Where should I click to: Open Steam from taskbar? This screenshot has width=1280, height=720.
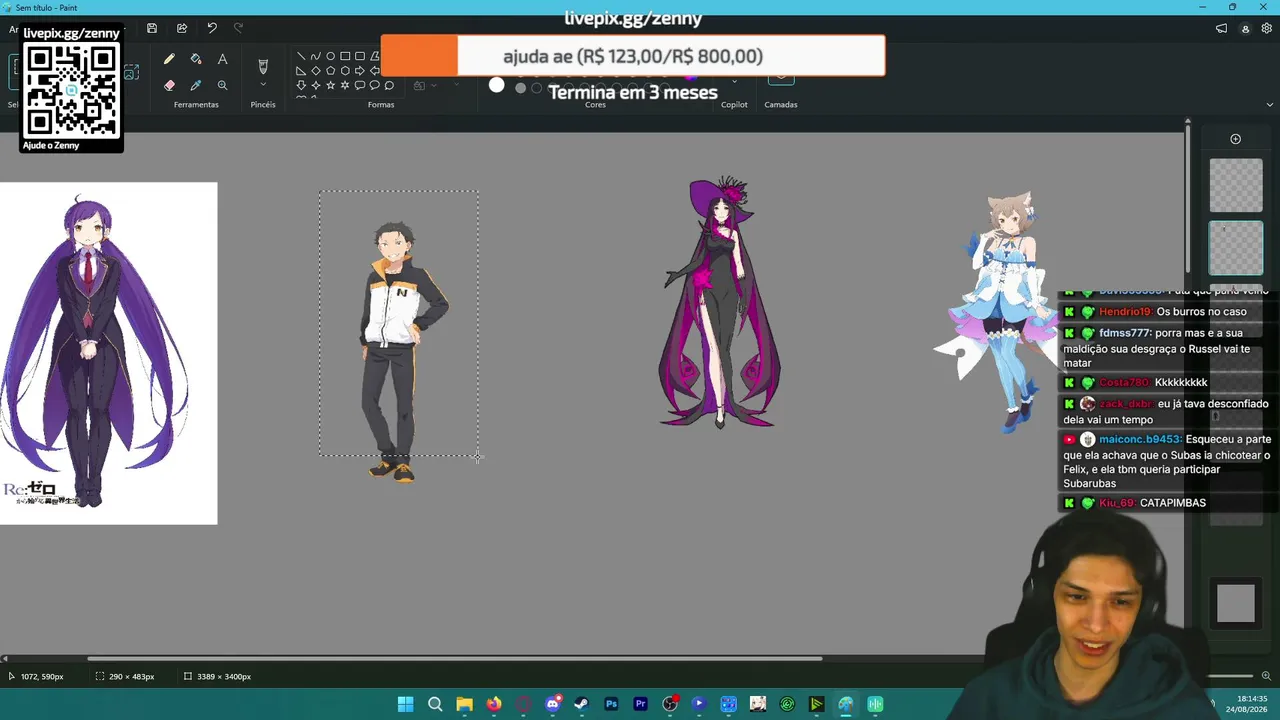(x=582, y=704)
